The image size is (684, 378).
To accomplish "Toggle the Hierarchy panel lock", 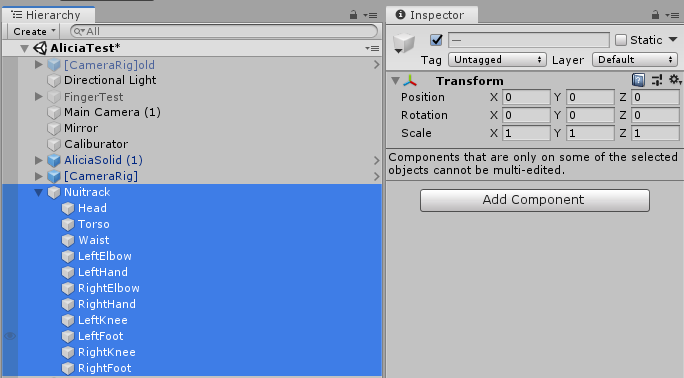I will click(353, 15).
